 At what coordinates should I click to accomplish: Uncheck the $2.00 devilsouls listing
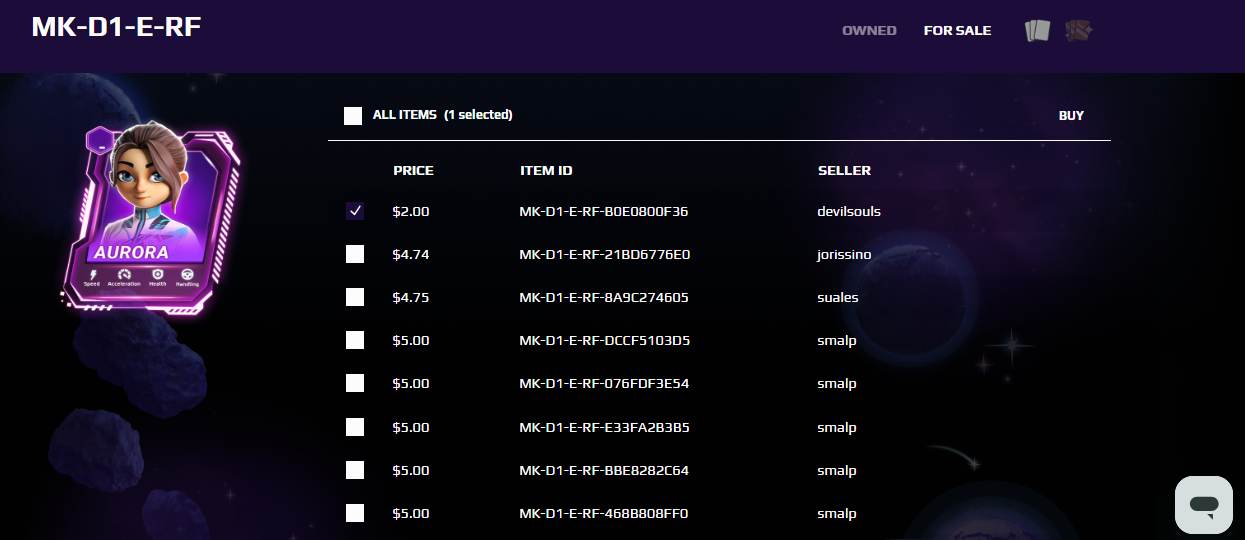(x=355, y=211)
